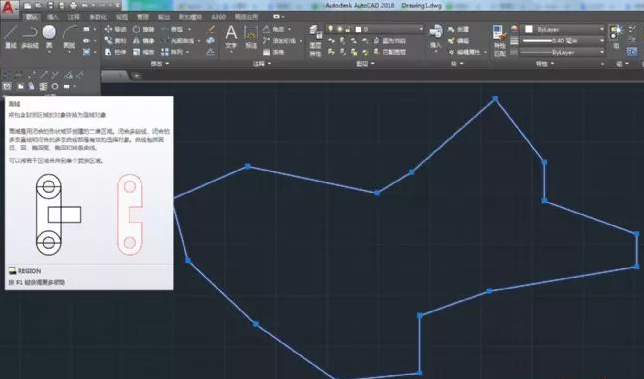The height and width of the screenshot is (379, 644).
Task: Switch to the A360 ribbon tab
Action: click(x=218, y=17)
